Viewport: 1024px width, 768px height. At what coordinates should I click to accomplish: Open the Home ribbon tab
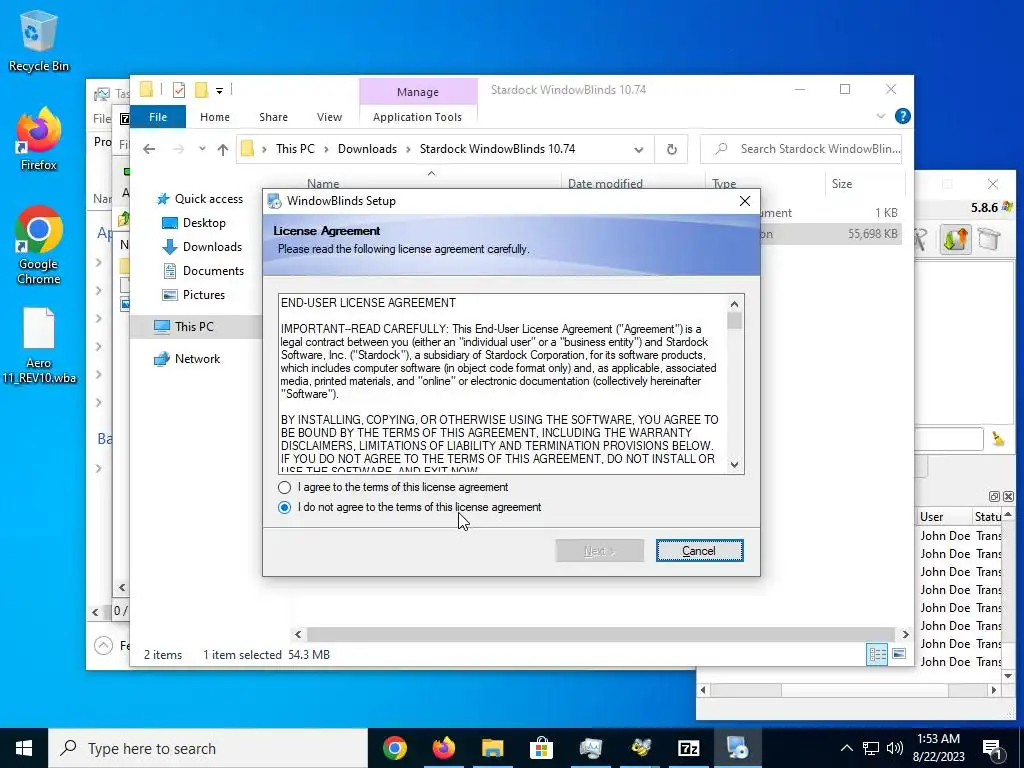[215, 117]
